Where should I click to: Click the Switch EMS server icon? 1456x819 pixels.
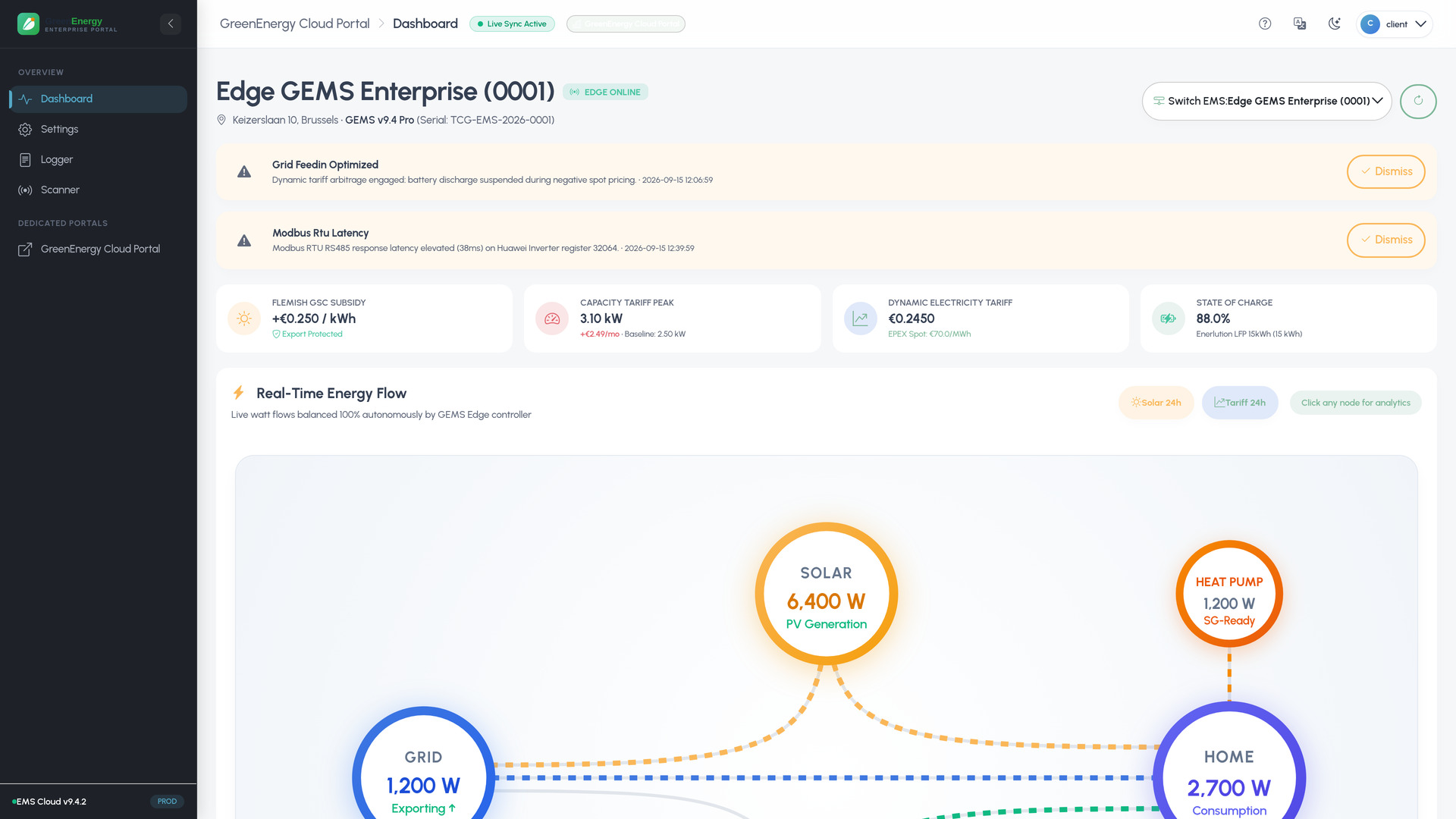click(x=1159, y=101)
